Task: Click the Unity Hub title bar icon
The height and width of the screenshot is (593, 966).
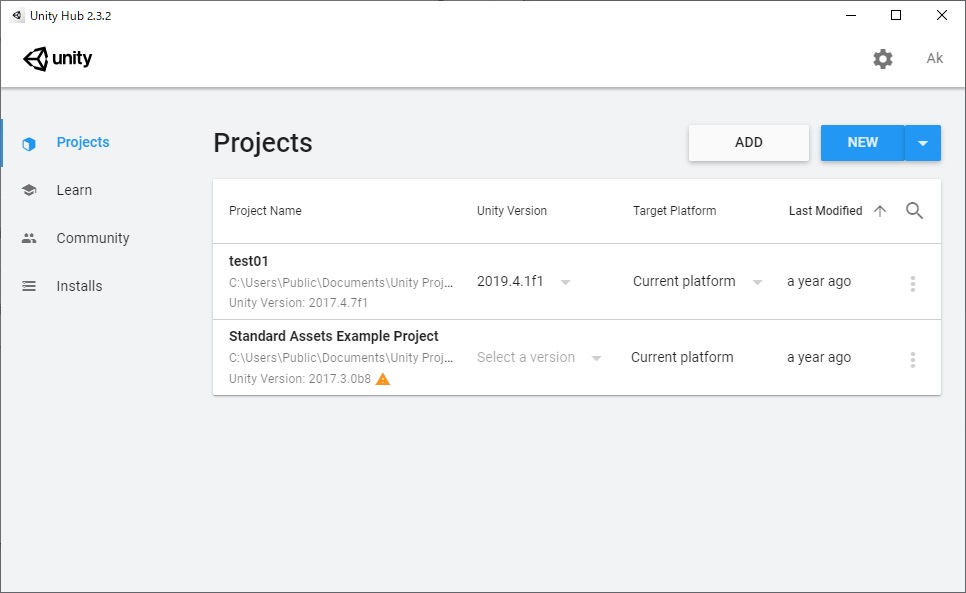Action: point(17,15)
